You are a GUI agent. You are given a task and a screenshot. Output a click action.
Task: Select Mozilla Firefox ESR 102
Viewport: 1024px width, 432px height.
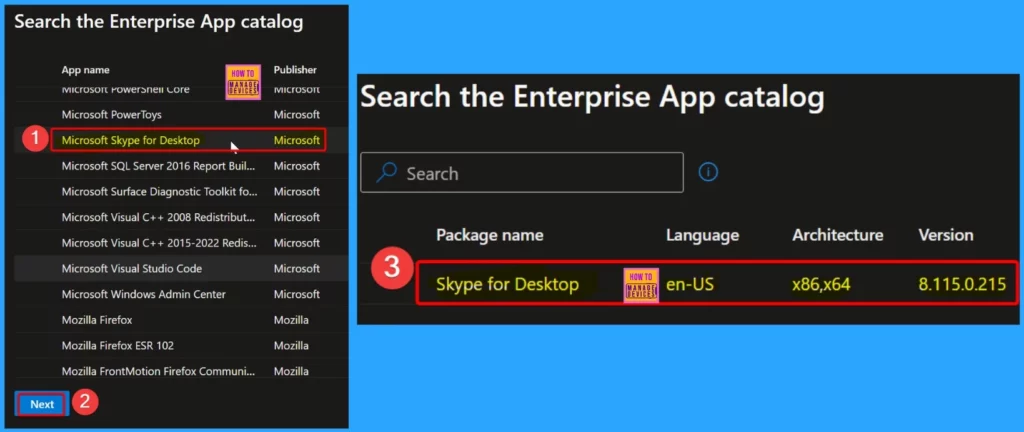(118, 346)
